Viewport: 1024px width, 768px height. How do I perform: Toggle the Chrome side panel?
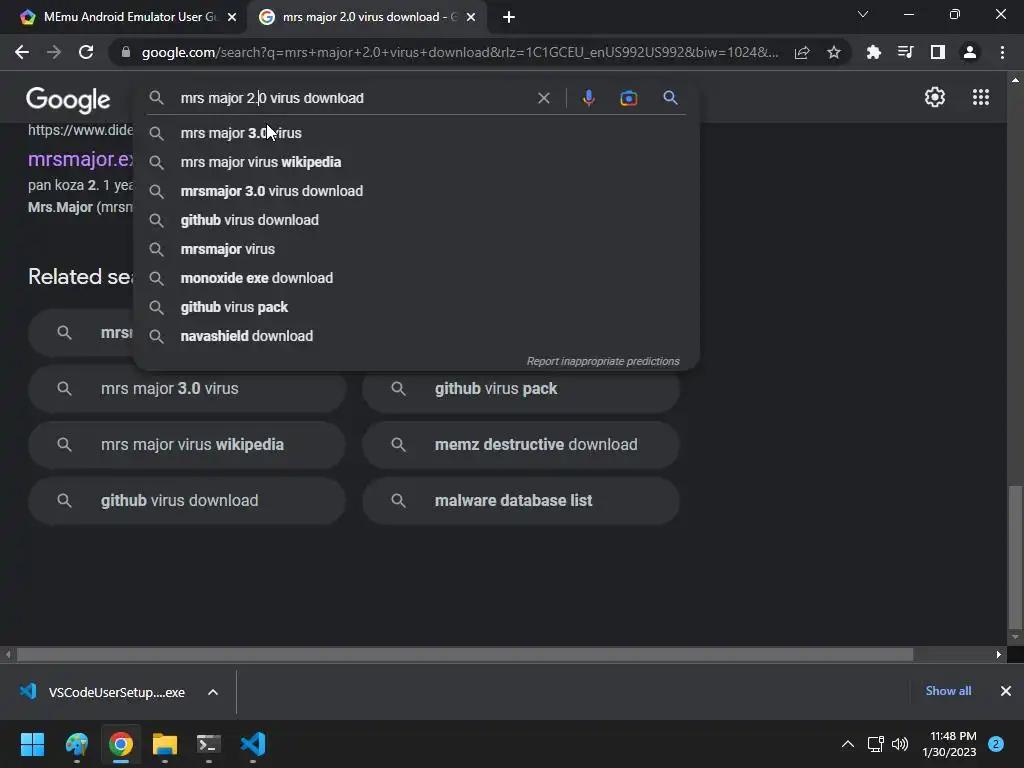click(x=938, y=52)
